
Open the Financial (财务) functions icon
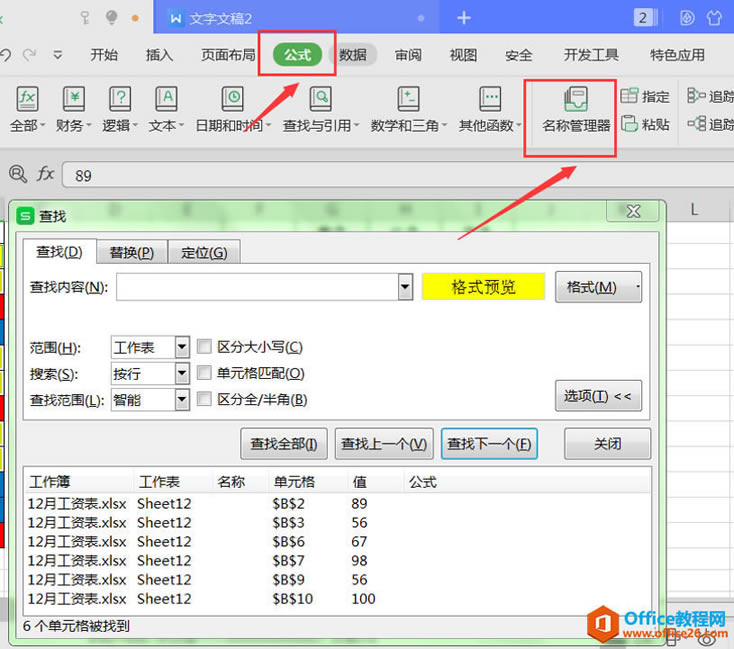[74, 99]
